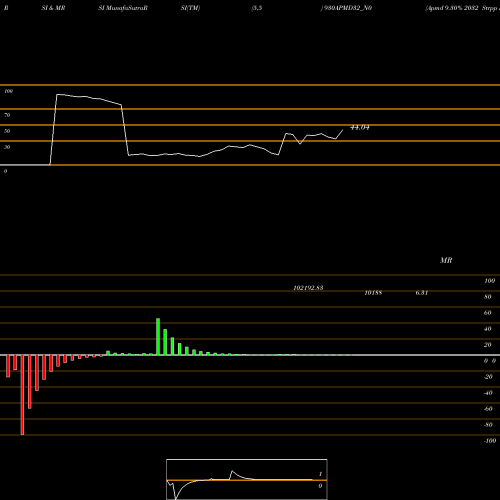The height and width of the screenshot is (500, 500).
Task: Click the mini overview chart at bottom
Action: click(247, 479)
